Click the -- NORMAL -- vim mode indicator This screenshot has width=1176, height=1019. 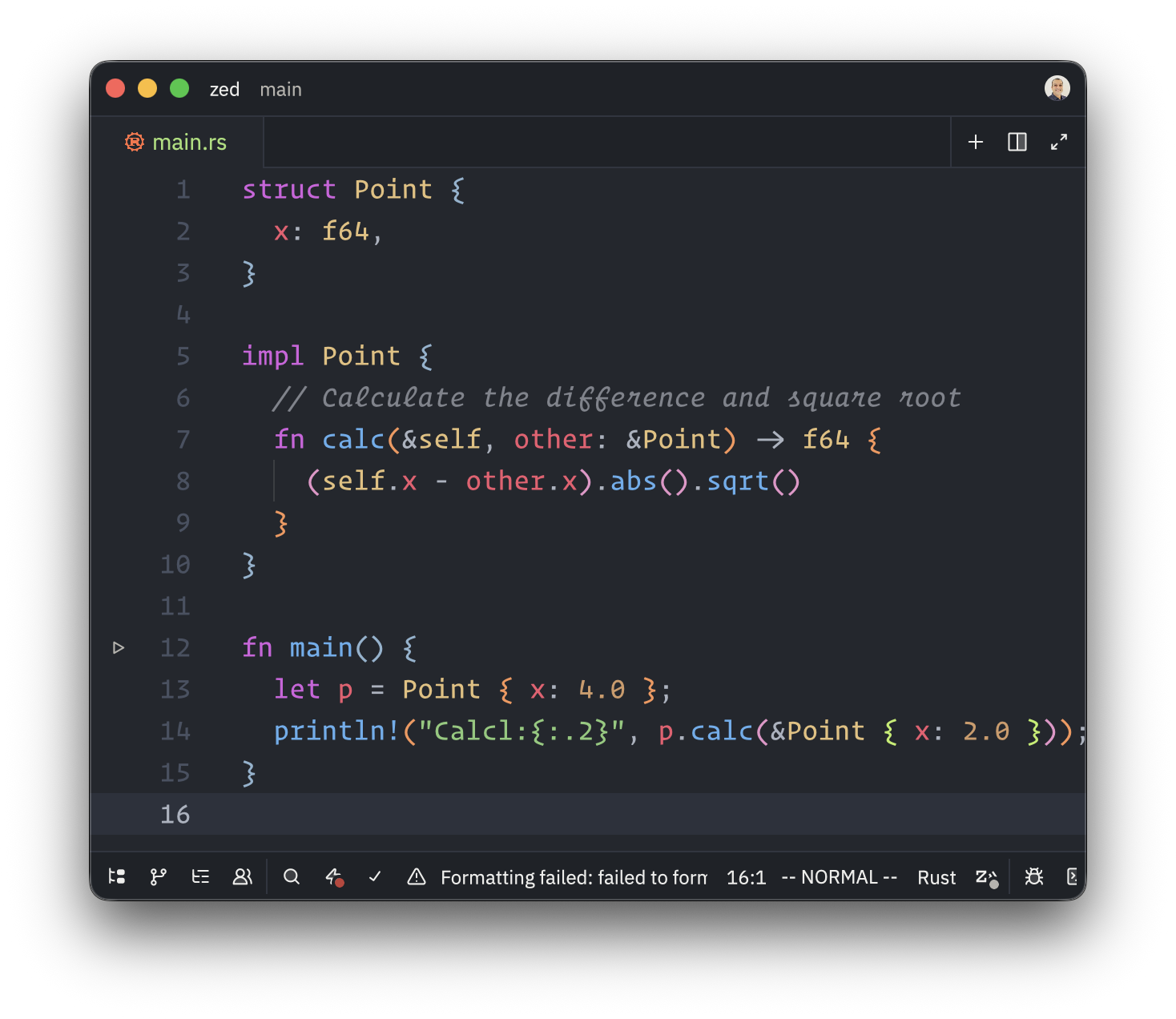[839, 877]
